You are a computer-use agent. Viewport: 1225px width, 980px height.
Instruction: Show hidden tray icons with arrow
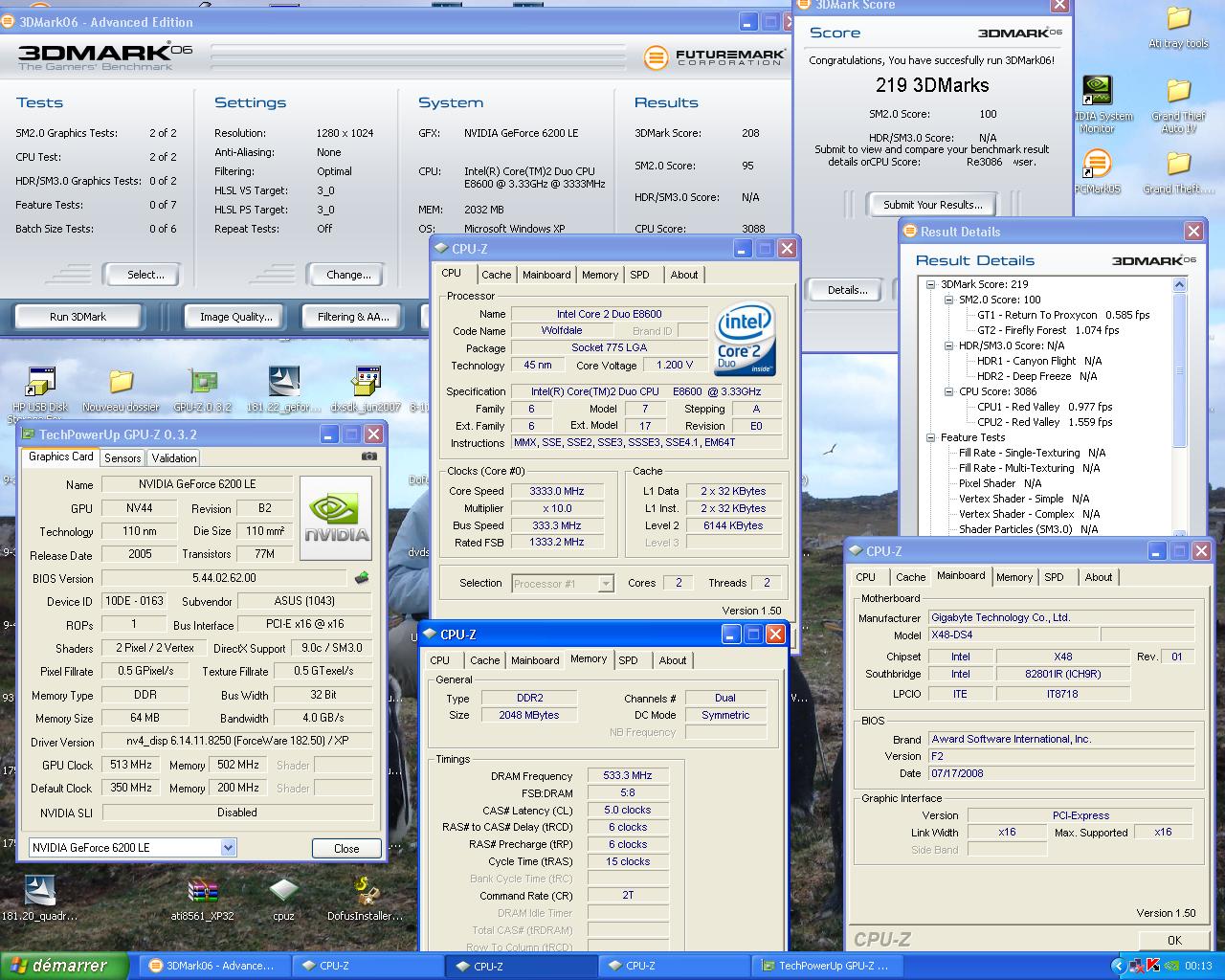1119,966
